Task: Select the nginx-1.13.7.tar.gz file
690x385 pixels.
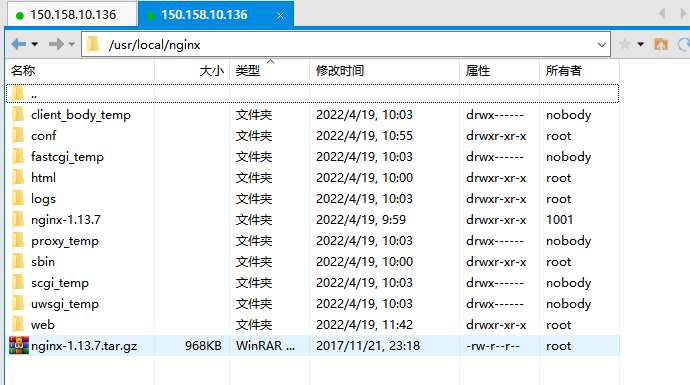Action: click(x=312, y=346)
